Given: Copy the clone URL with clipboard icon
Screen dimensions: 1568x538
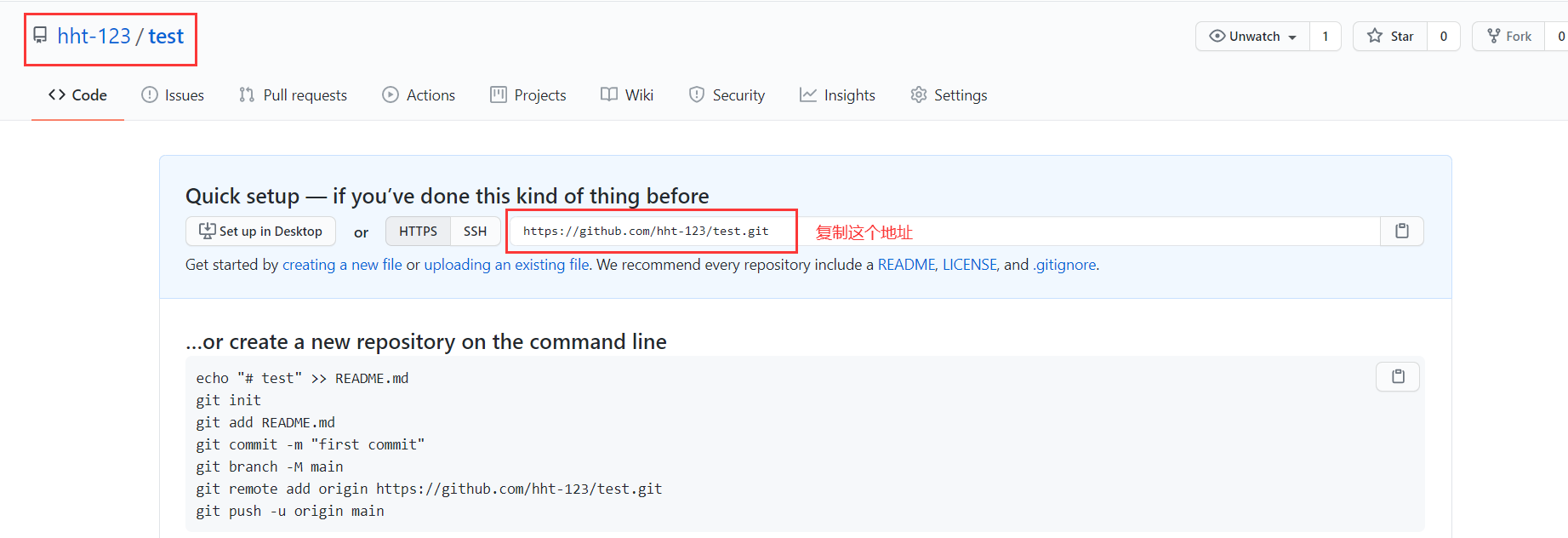Looking at the screenshot, I should (1402, 232).
